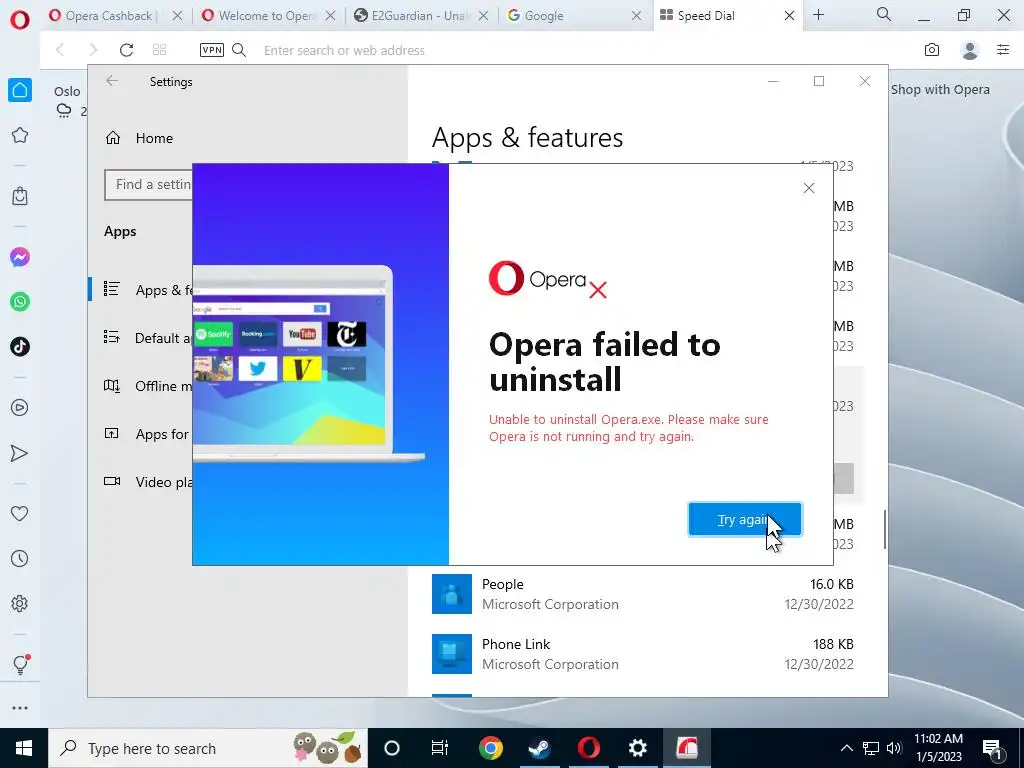Open History clock icon in sidebar
1024x768 pixels.
[x=20, y=558]
